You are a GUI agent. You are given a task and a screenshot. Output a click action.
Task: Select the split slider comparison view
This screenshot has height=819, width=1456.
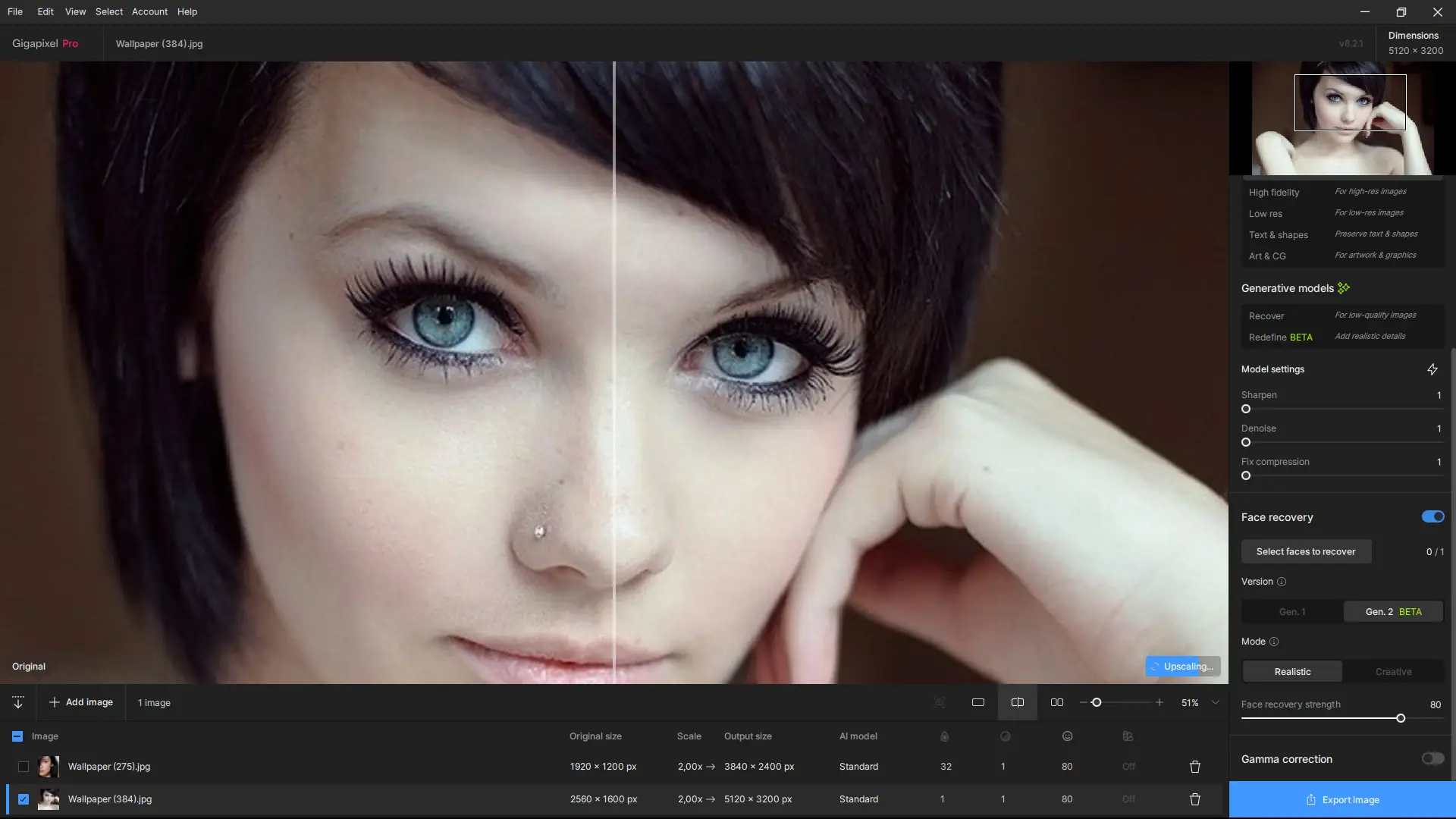pos(1018,702)
